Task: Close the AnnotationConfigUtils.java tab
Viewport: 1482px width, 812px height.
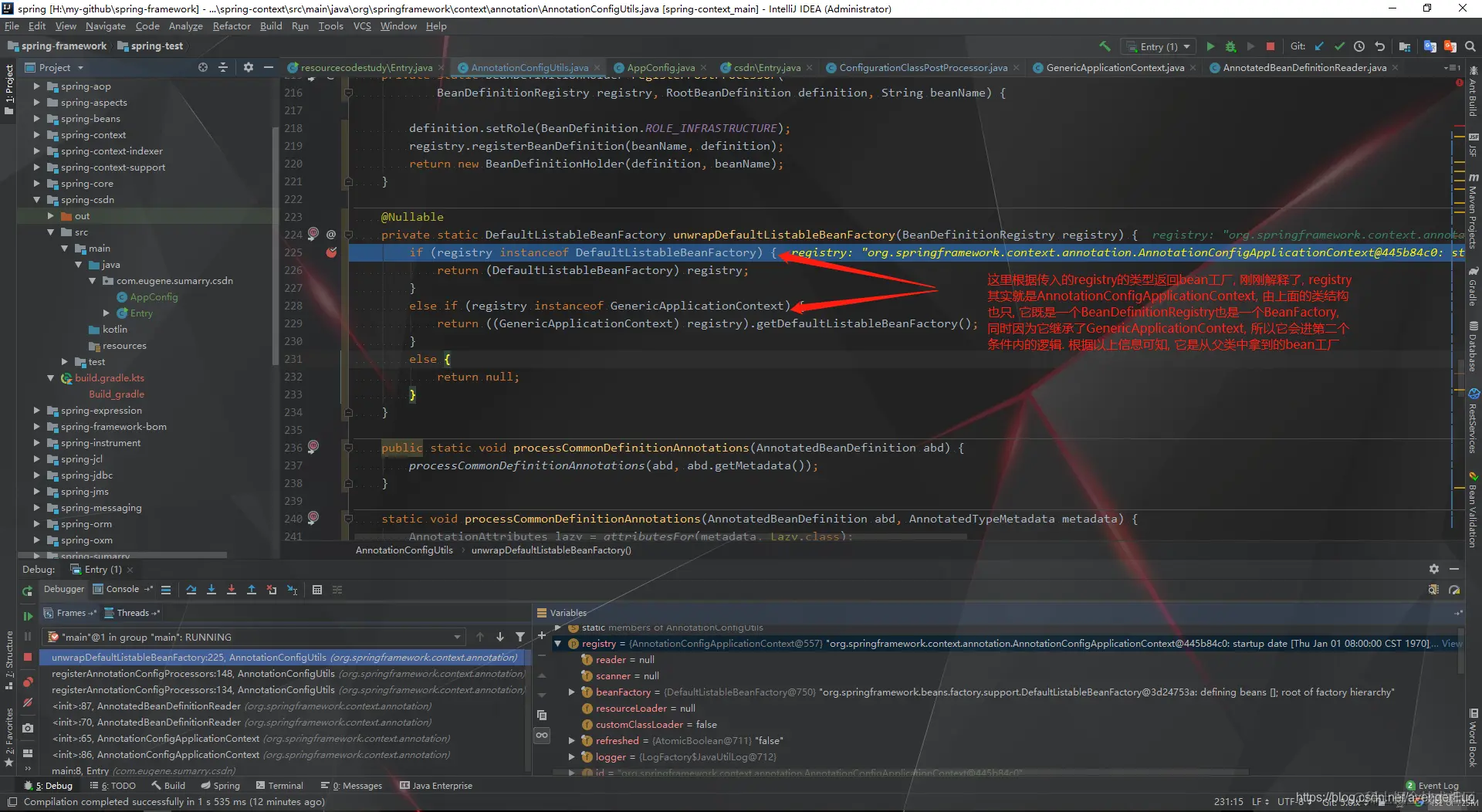Action: click(597, 68)
